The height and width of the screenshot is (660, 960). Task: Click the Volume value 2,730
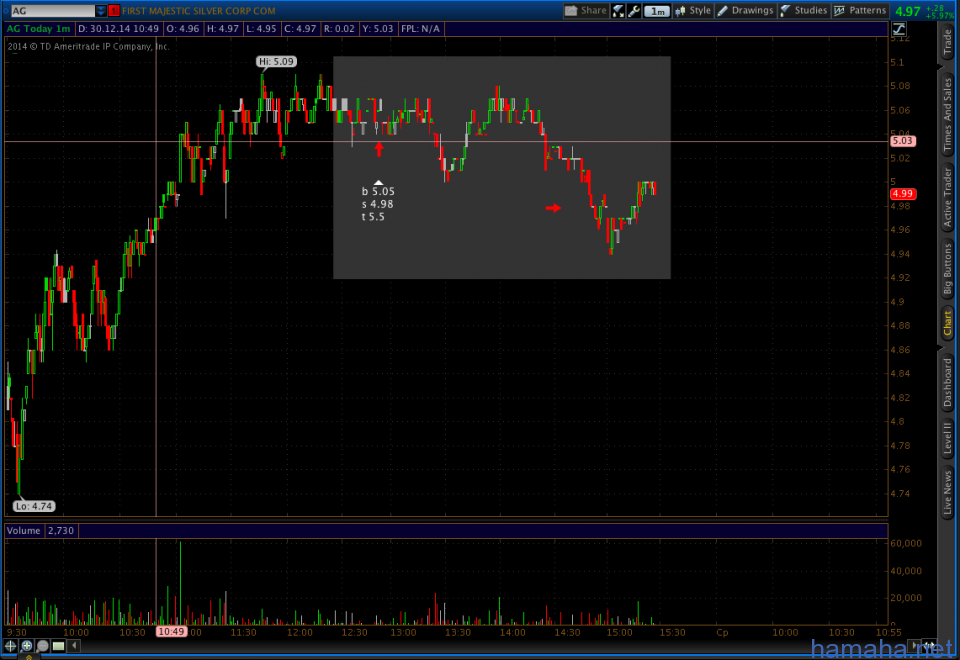(x=61, y=531)
